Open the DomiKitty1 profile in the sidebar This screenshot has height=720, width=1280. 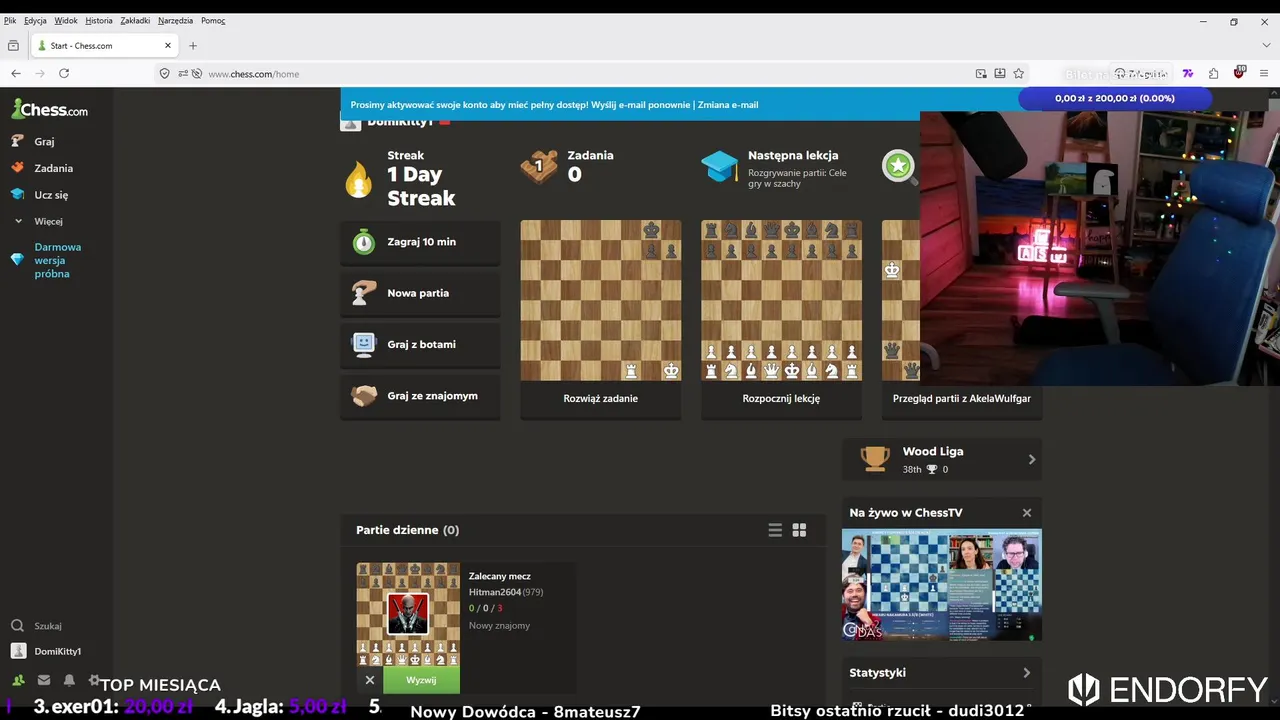57,651
